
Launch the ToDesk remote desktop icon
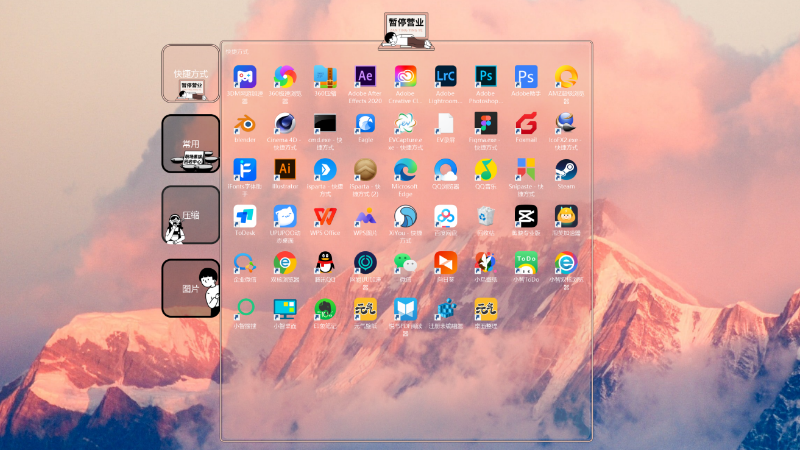[x=245, y=216]
